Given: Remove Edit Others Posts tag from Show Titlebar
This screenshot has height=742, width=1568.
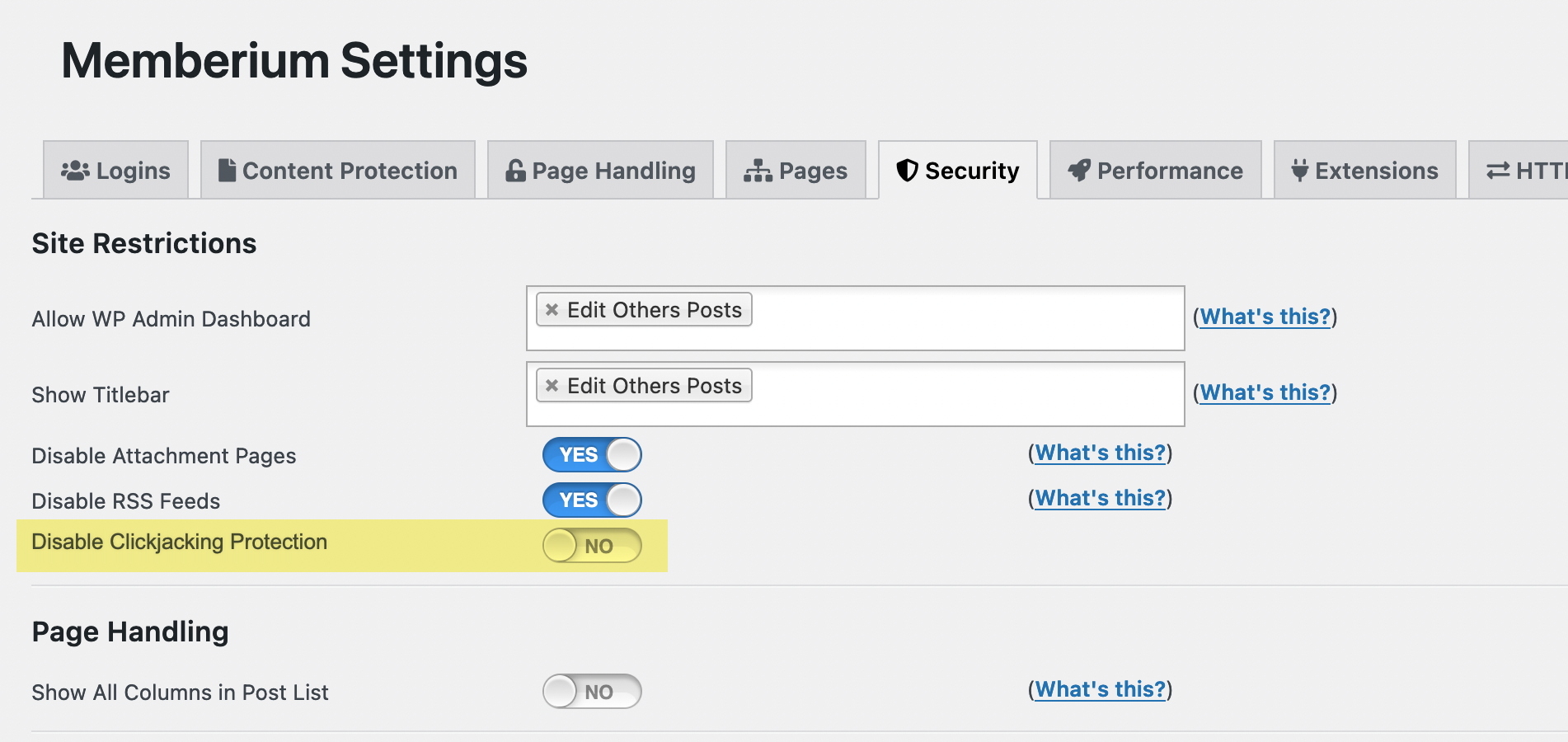Looking at the screenshot, I should (552, 386).
